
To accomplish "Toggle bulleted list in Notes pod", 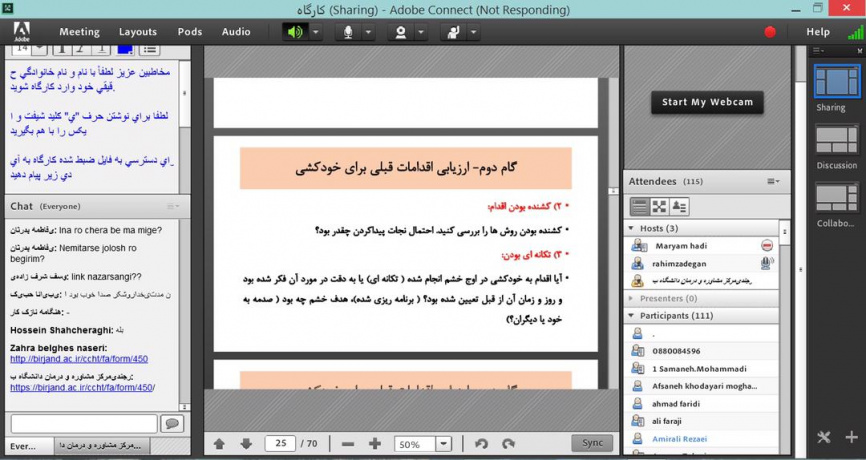I will point(149,49).
